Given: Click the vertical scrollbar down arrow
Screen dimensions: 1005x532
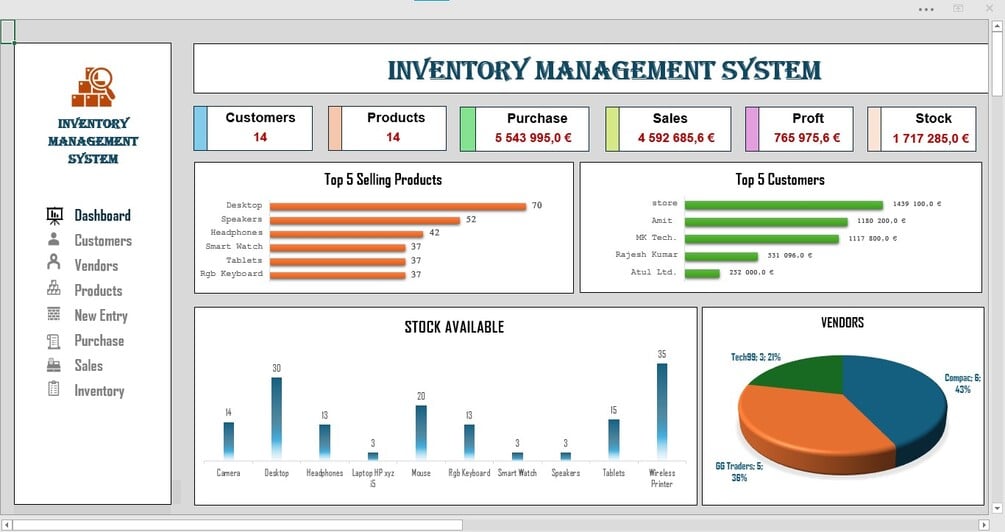Looking at the screenshot, I should coord(997,508).
